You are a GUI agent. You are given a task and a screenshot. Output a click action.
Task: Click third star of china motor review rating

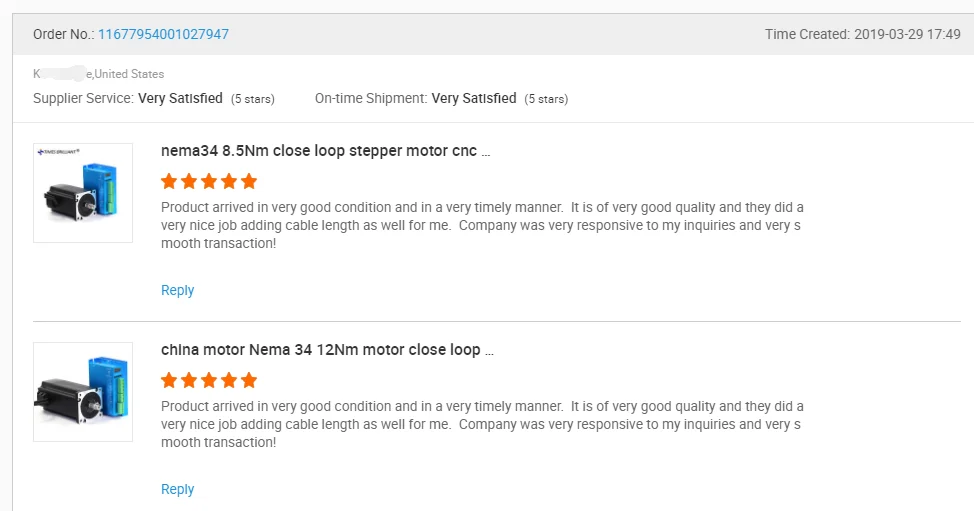point(209,380)
